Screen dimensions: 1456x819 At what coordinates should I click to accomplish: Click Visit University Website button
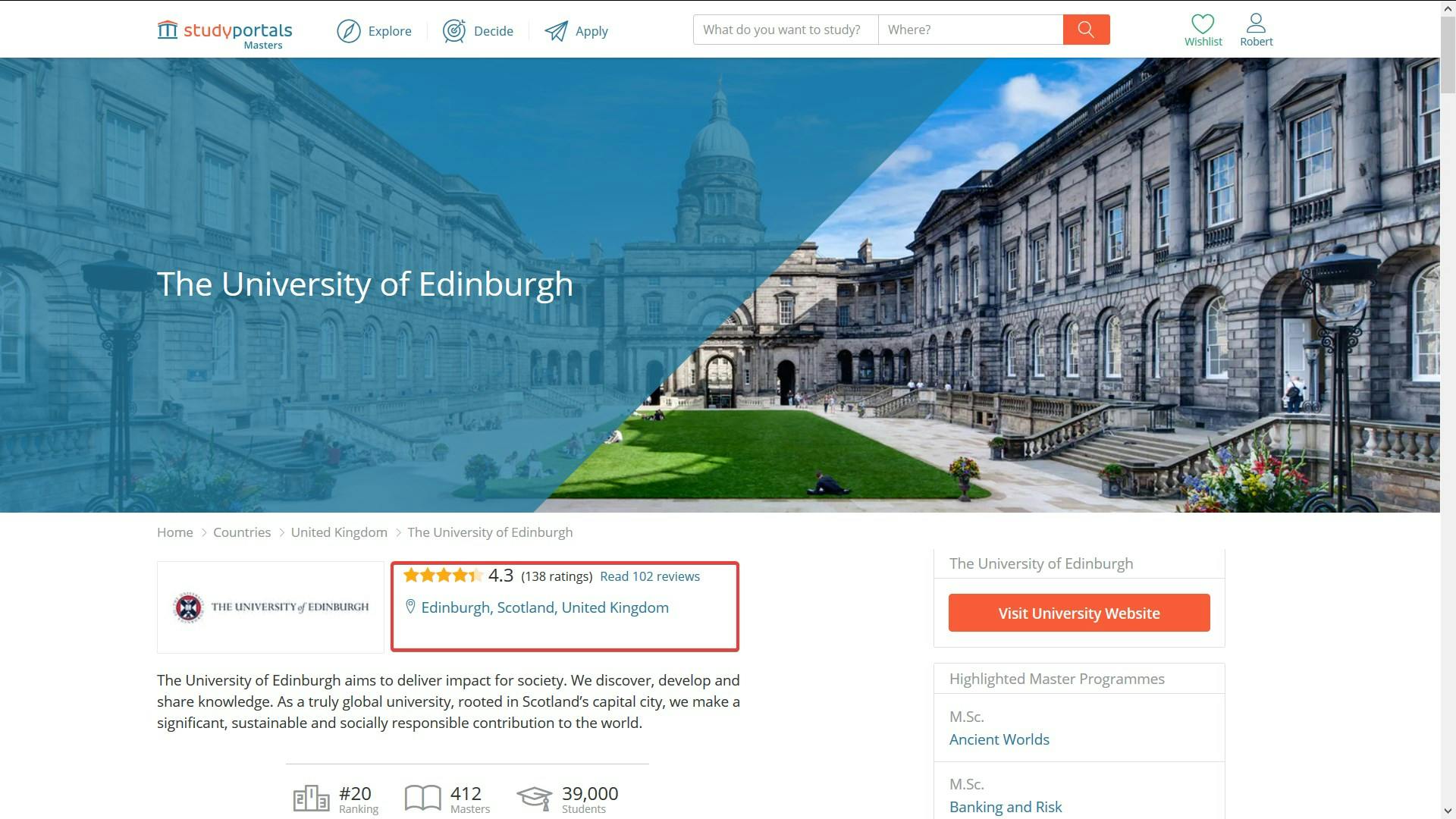(x=1079, y=613)
